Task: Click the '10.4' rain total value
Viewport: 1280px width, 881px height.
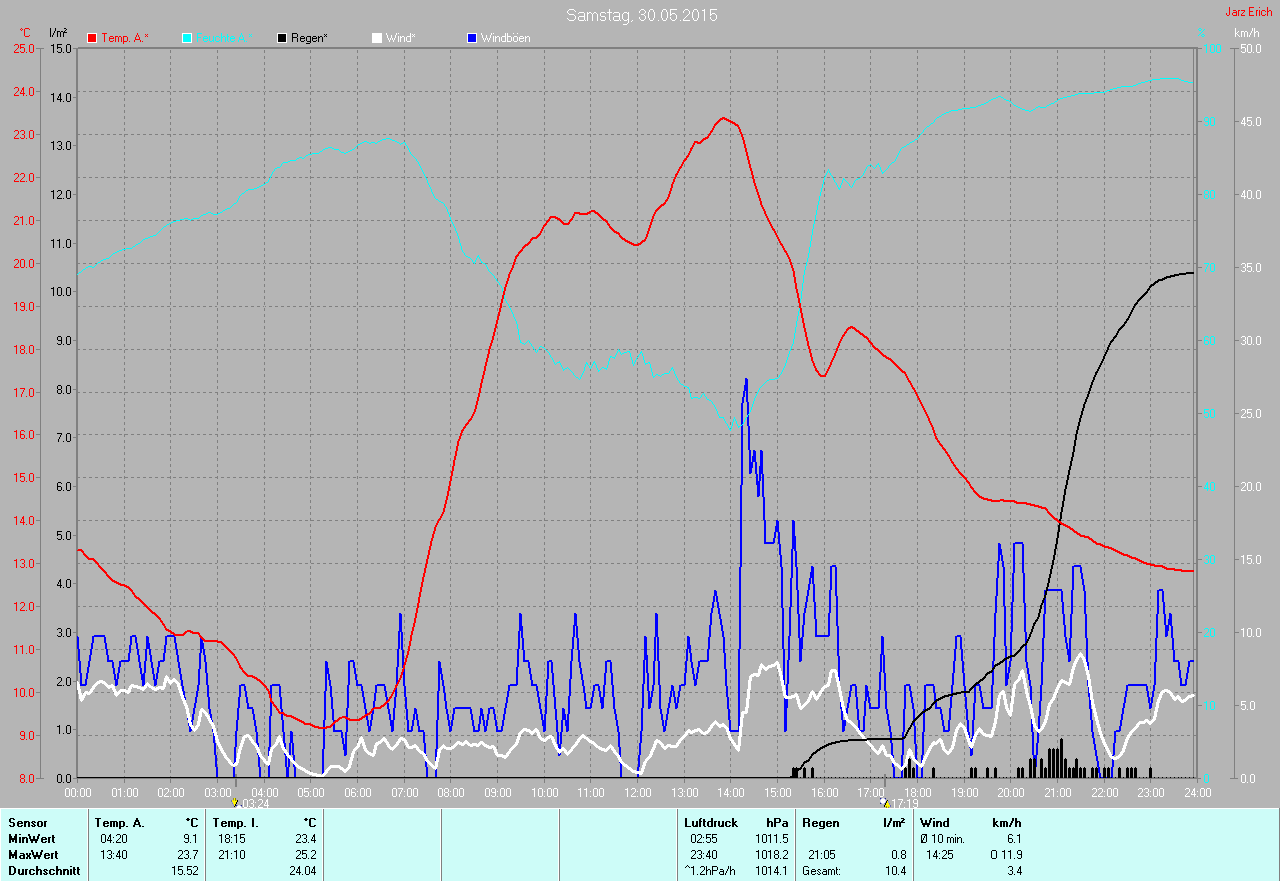Action: [x=895, y=871]
